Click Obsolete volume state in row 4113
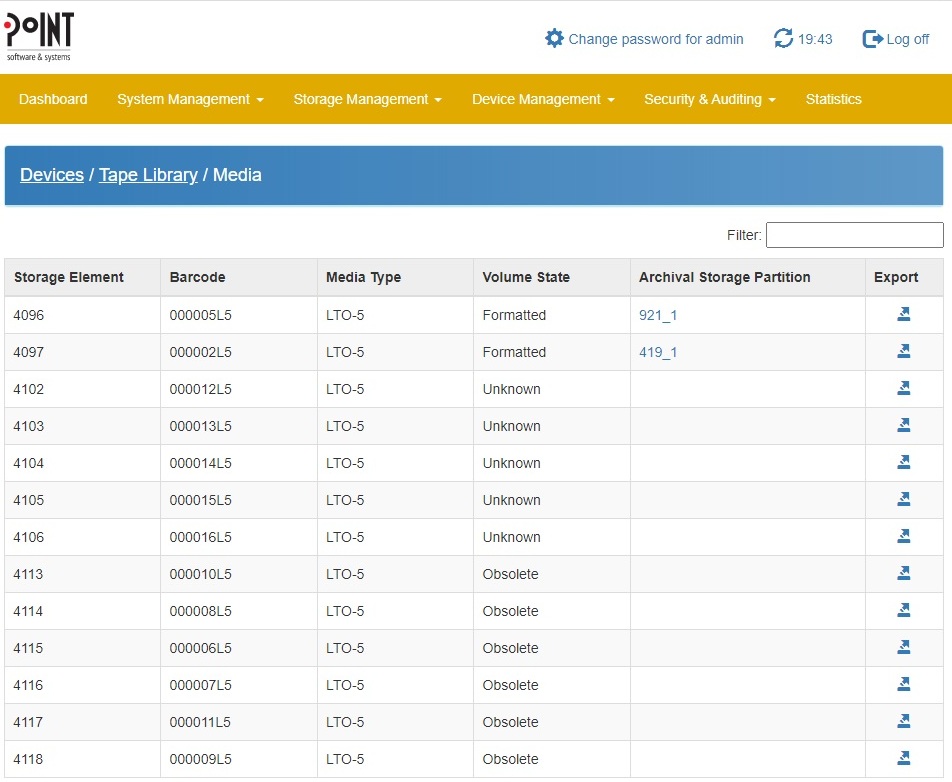The width and height of the screenshot is (952, 782). pos(511,574)
